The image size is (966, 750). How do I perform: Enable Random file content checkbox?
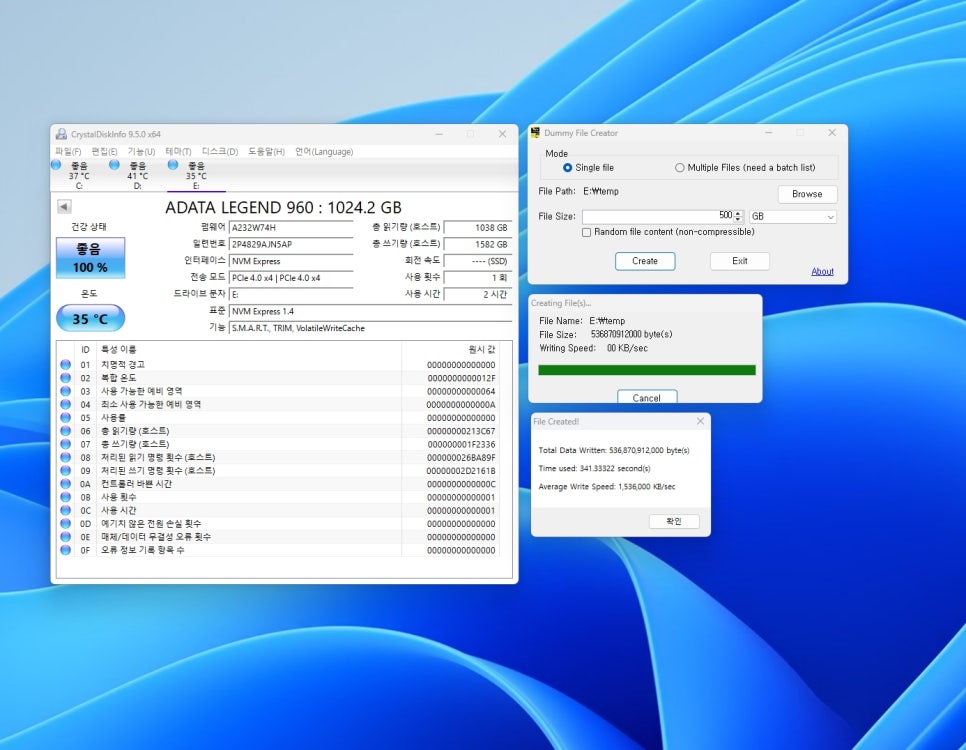[x=587, y=232]
